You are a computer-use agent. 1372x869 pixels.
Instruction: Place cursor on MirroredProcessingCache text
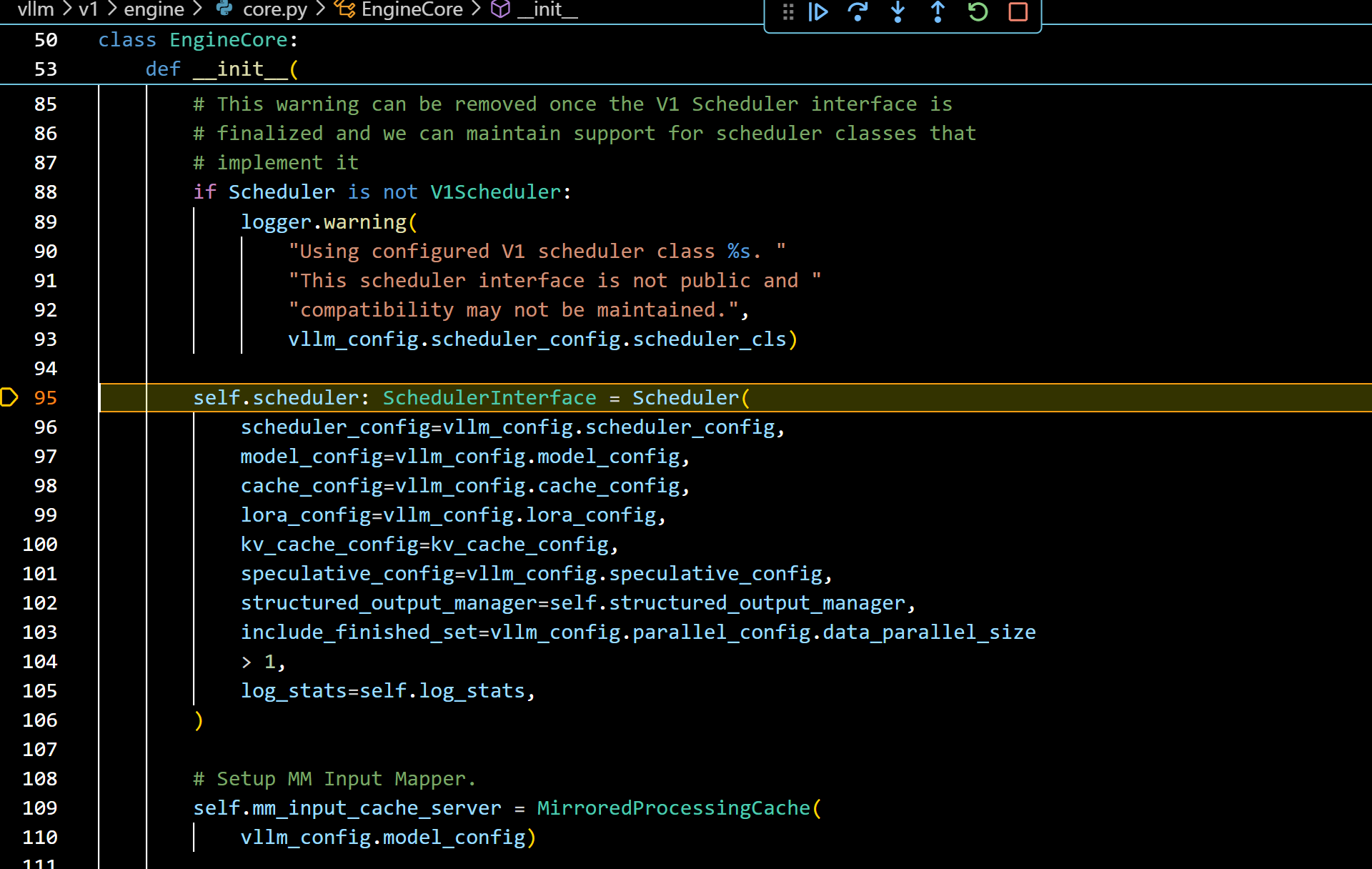click(x=673, y=808)
